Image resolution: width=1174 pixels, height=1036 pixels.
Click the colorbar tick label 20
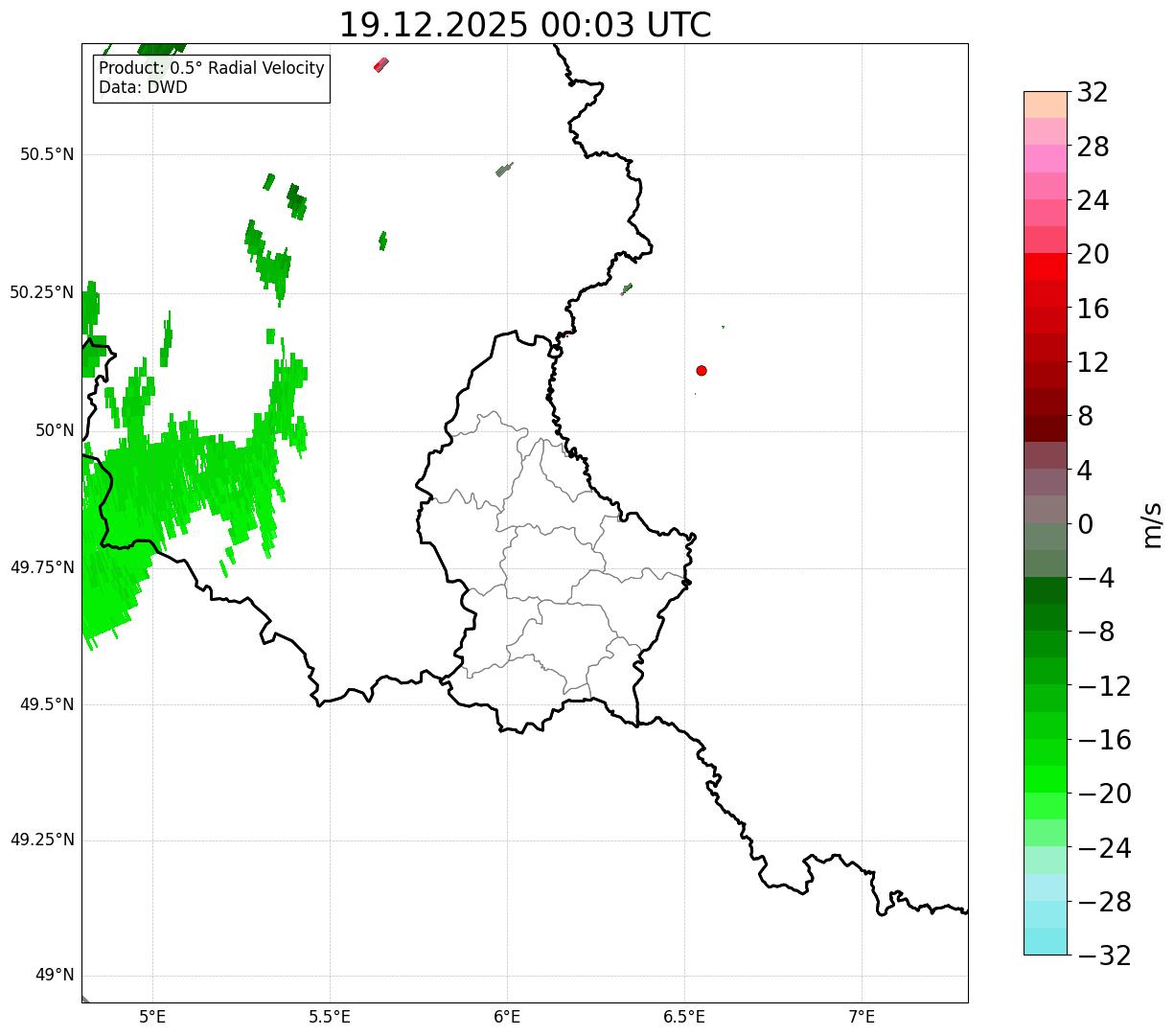coord(1093,255)
